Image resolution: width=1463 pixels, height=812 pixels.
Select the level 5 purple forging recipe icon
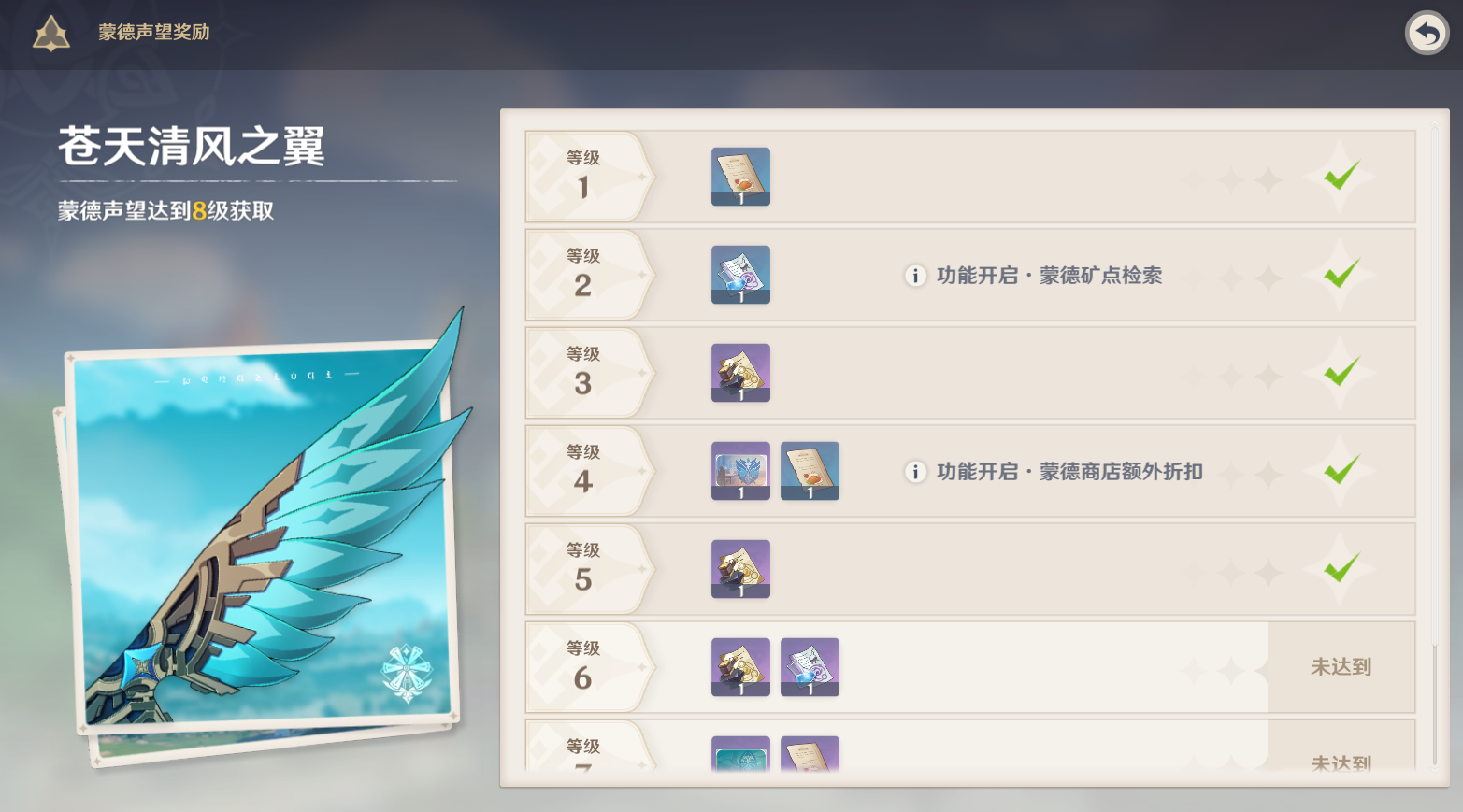pos(740,569)
